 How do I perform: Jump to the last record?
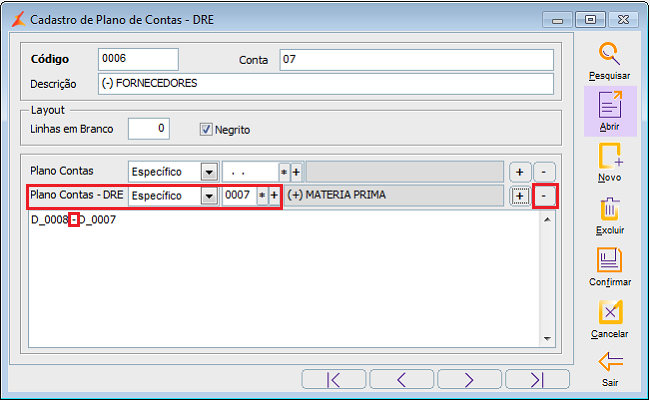[x=537, y=379]
